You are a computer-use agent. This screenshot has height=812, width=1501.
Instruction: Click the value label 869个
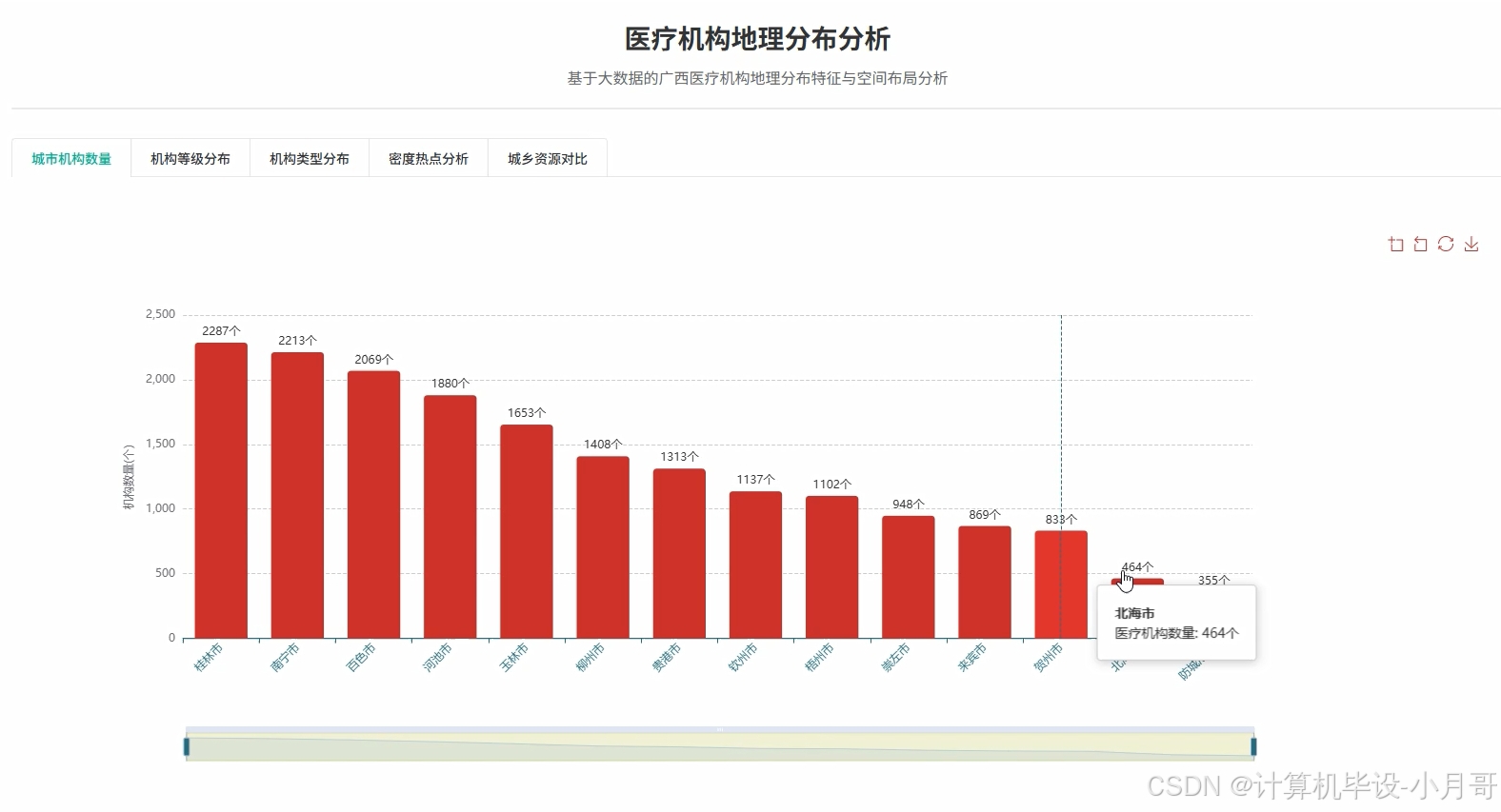(985, 515)
